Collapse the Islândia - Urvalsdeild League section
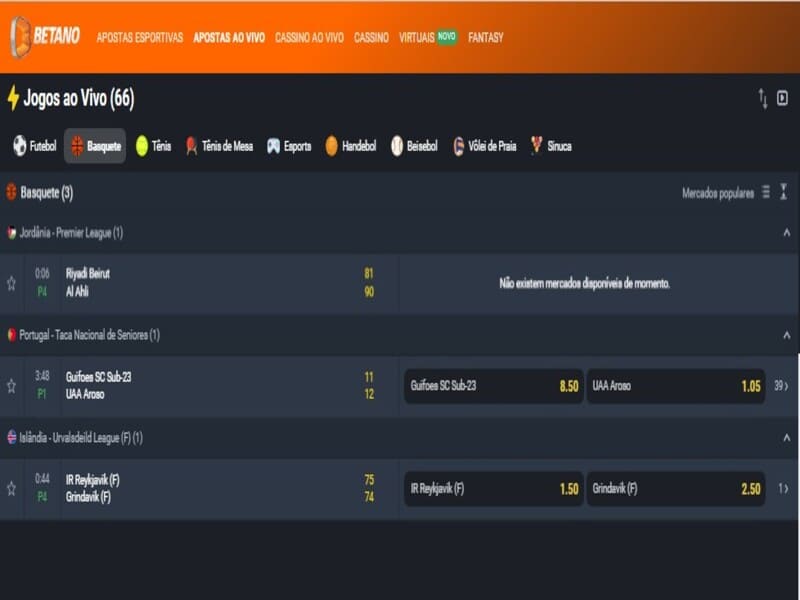Screen dimensions: 800x600 pyautogui.click(x=787, y=438)
